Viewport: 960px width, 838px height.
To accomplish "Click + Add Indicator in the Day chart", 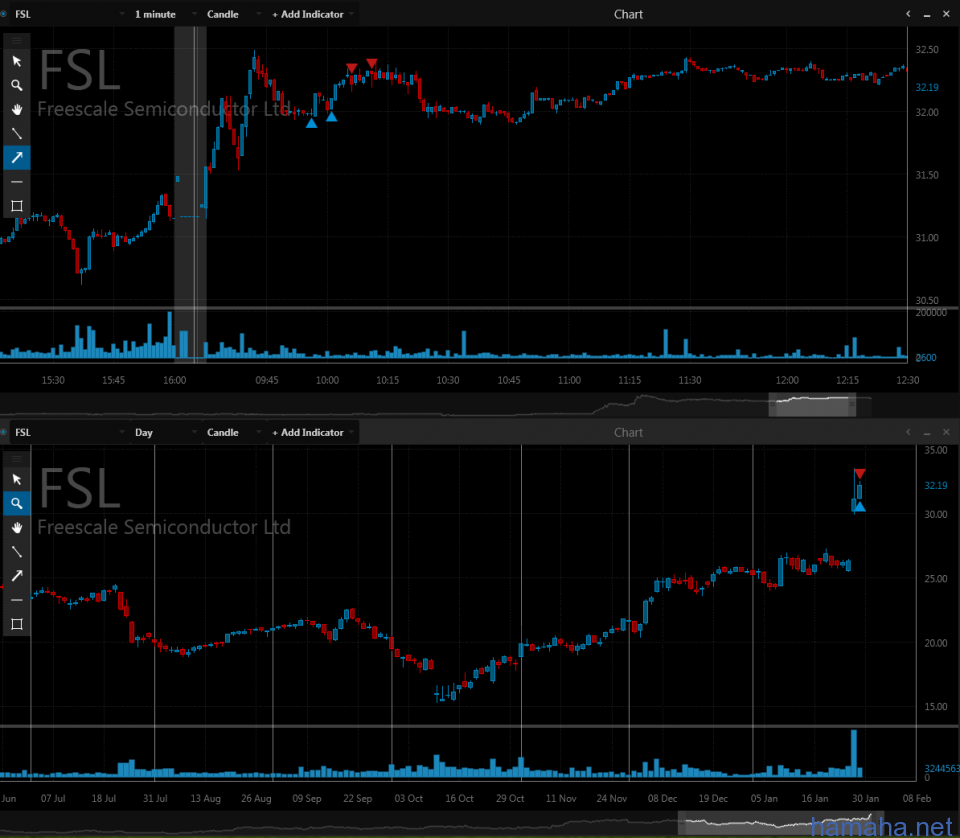I will click(x=308, y=433).
